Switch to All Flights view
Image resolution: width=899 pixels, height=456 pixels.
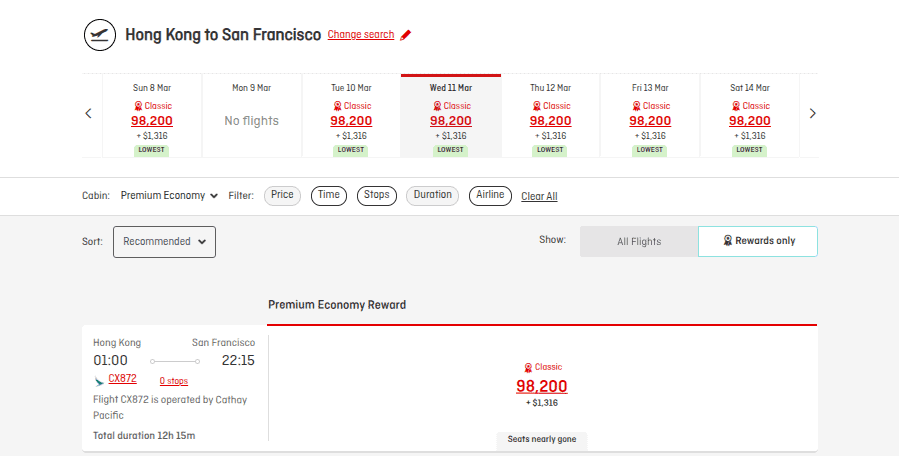[639, 241]
